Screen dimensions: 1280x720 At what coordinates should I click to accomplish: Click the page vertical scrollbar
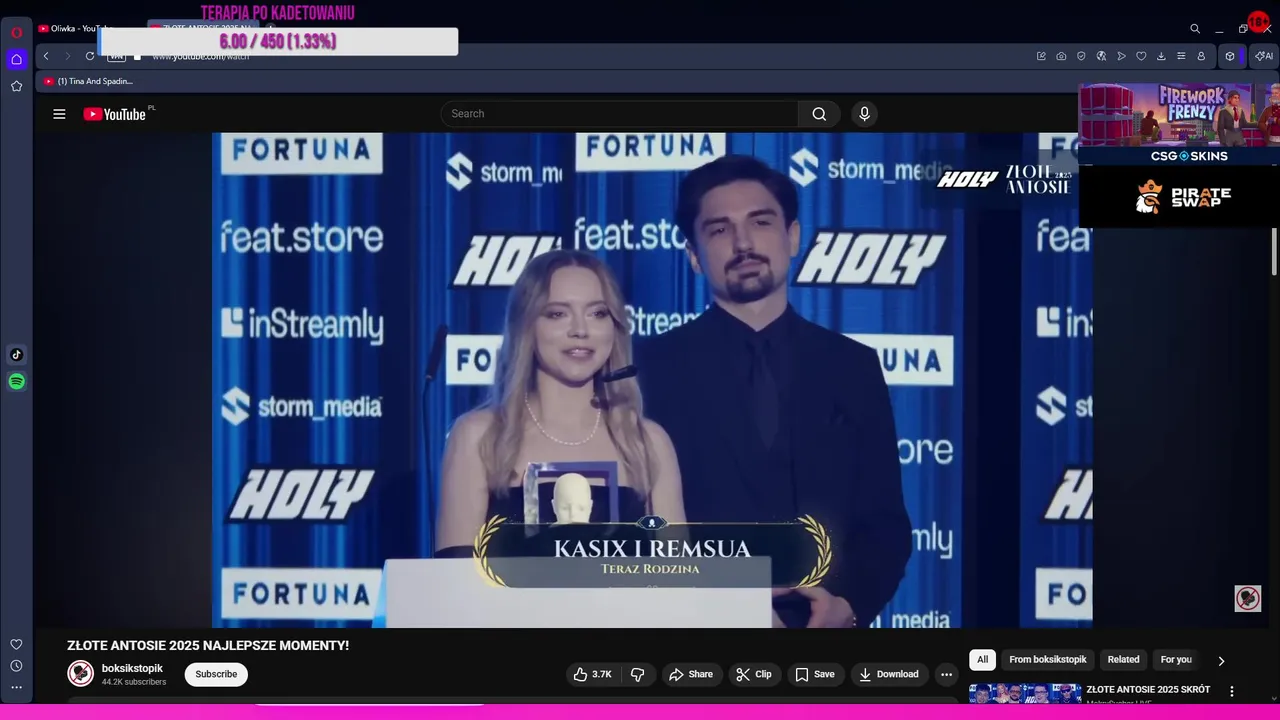click(x=1274, y=250)
